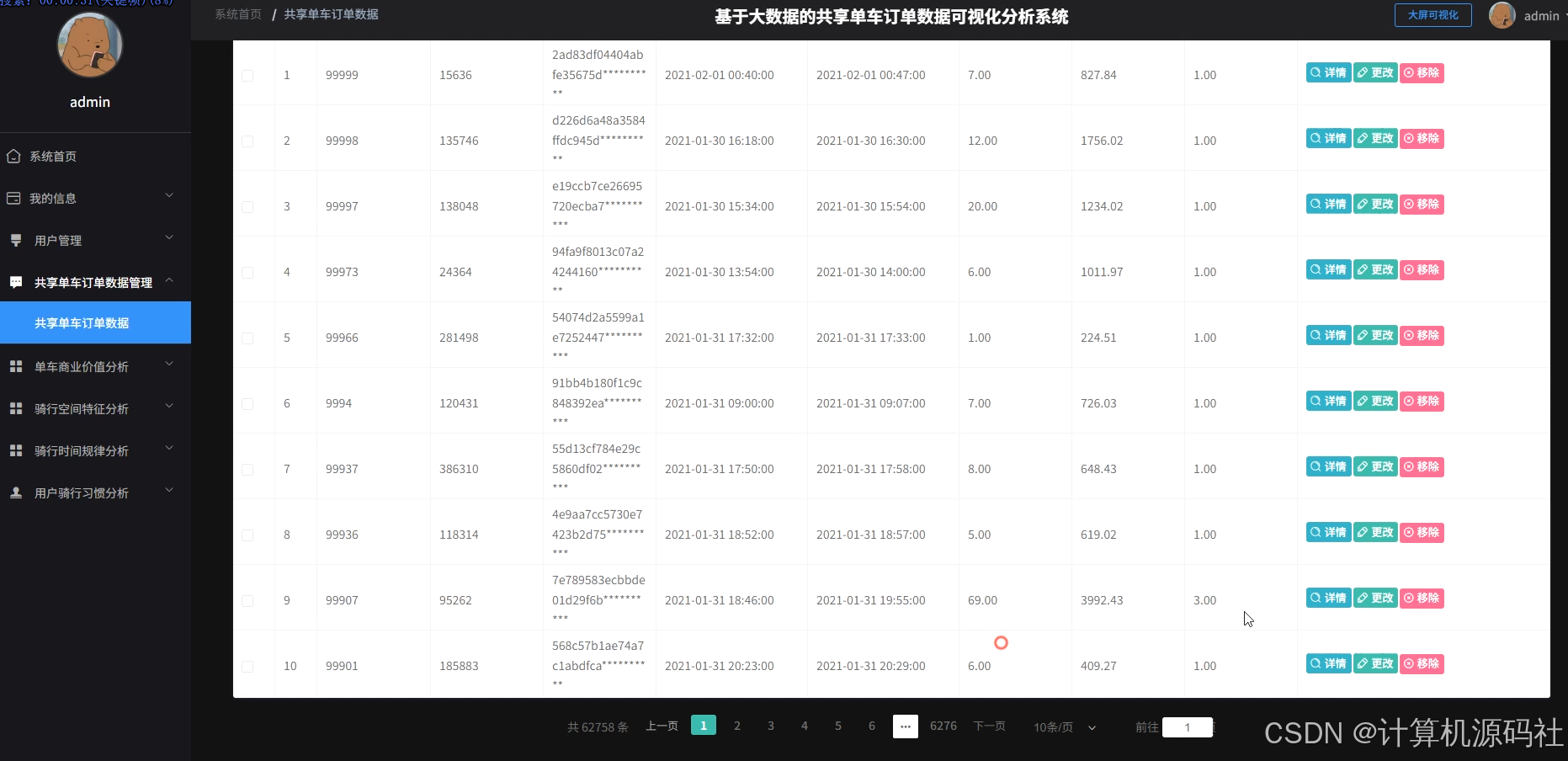View 详情 for order 99999

point(1329,73)
